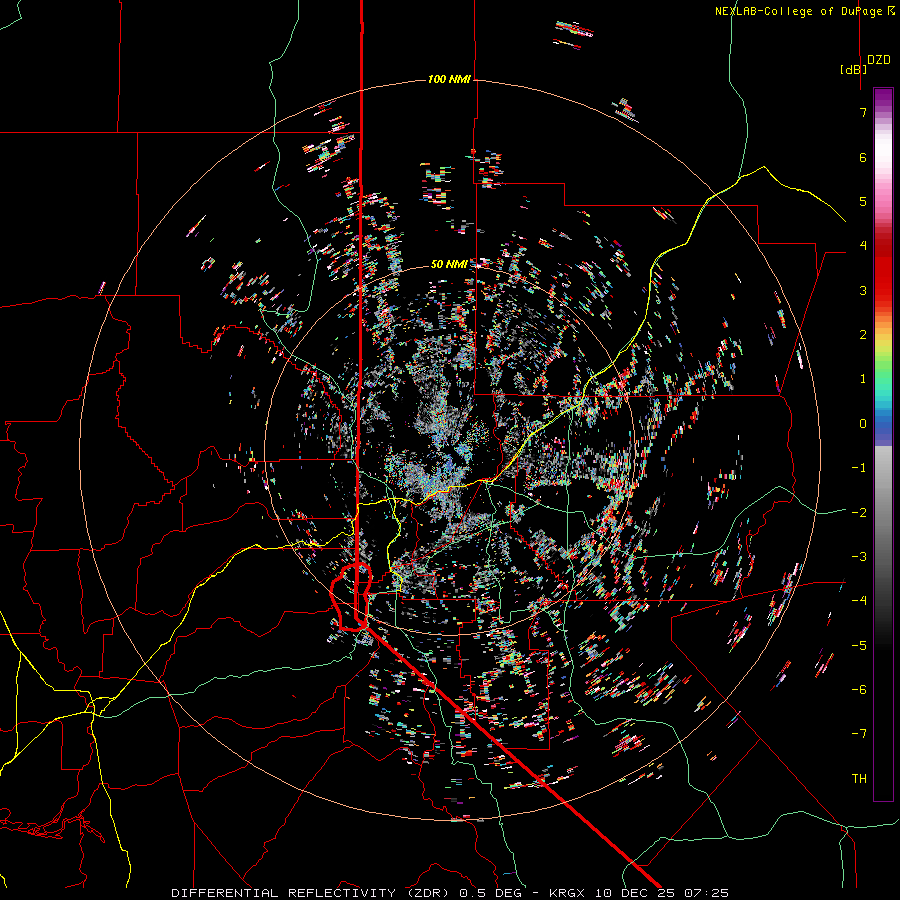The height and width of the screenshot is (900, 900).
Task: Click the -6 value on the color scale
Action: 859,690
